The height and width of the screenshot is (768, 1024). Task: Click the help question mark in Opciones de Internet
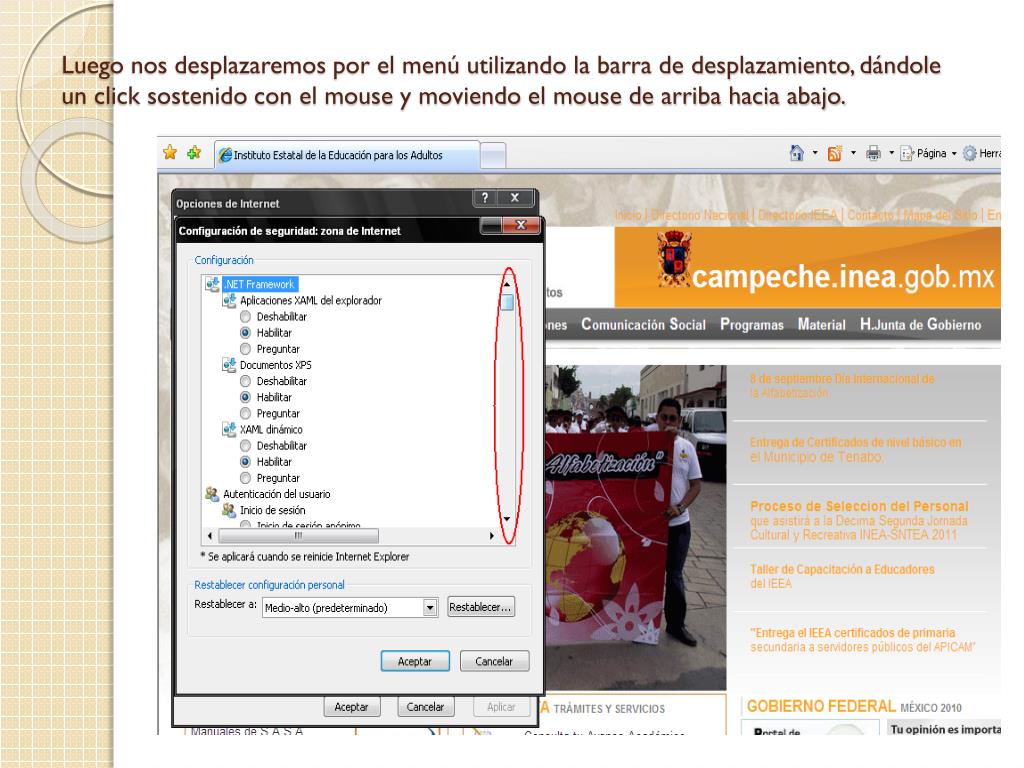(x=485, y=198)
